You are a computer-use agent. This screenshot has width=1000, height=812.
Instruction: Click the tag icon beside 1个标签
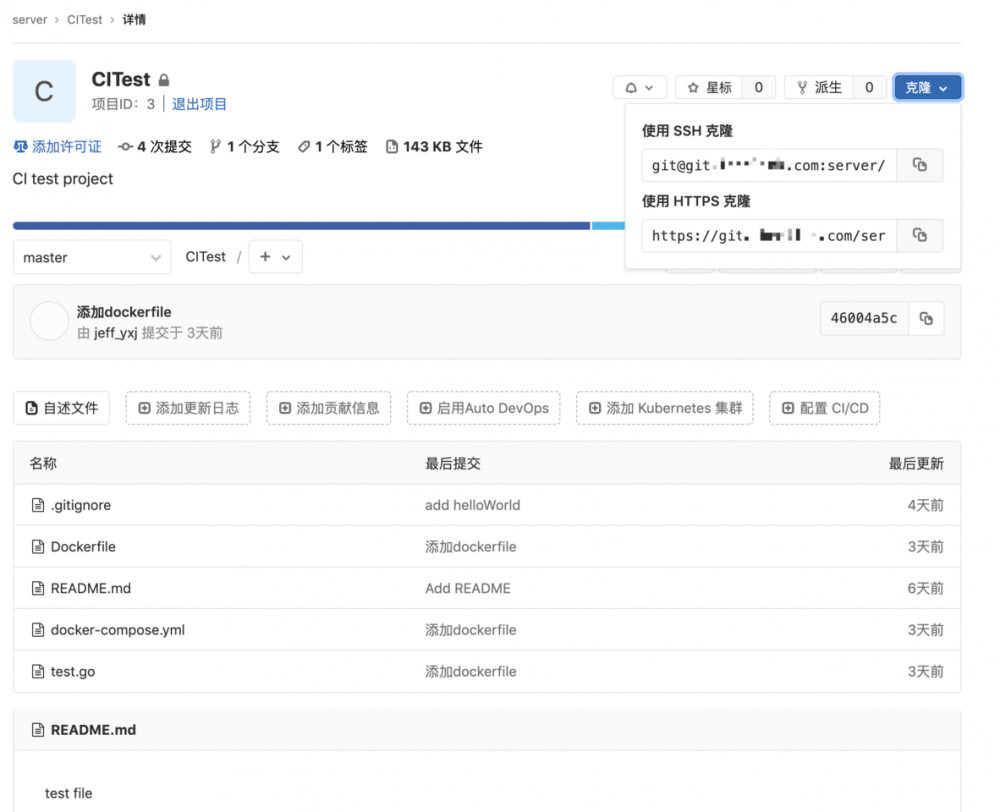pyautogui.click(x=303, y=145)
